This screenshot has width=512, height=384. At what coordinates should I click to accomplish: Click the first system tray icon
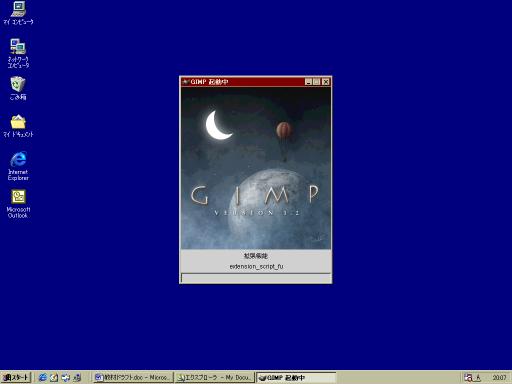468,377
